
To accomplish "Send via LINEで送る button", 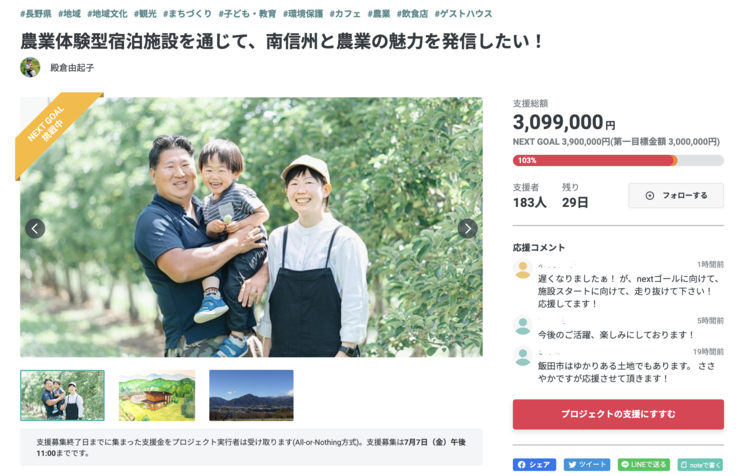I will 644,465.
